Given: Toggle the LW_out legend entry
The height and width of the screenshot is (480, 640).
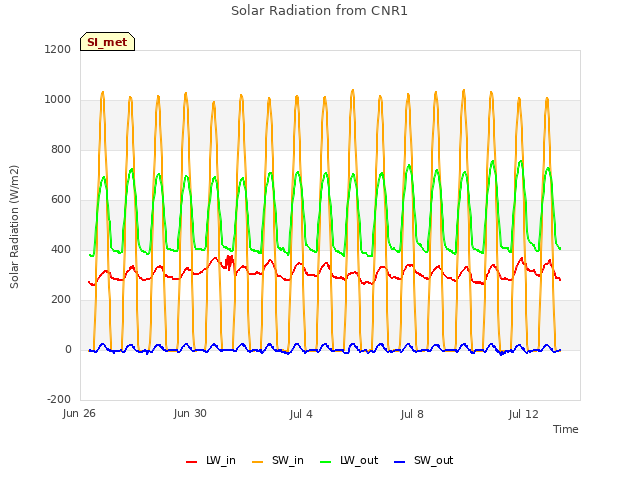Looking at the screenshot, I should tap(349, 460).
